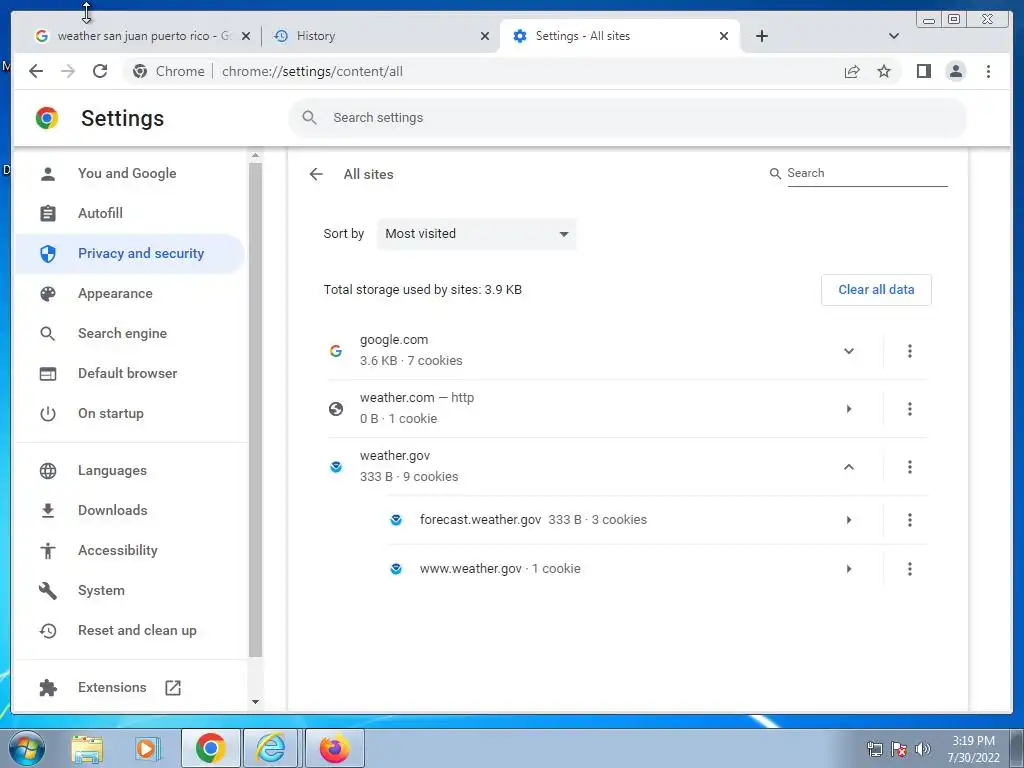Close the History tab
Screen dimensions: 1024x768
coord(485,36)
